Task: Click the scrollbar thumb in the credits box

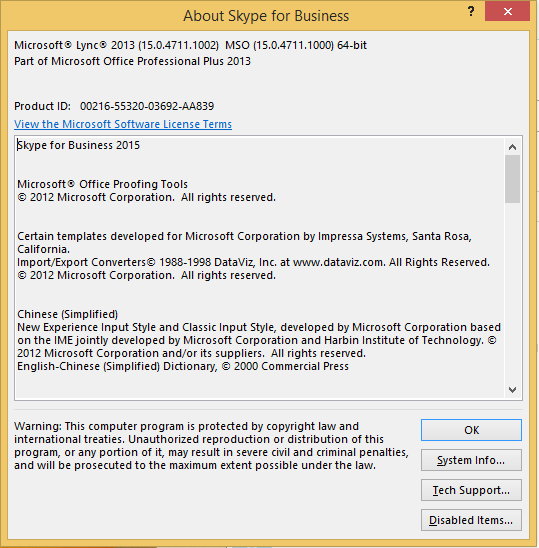Action: (x=512, y=179)
